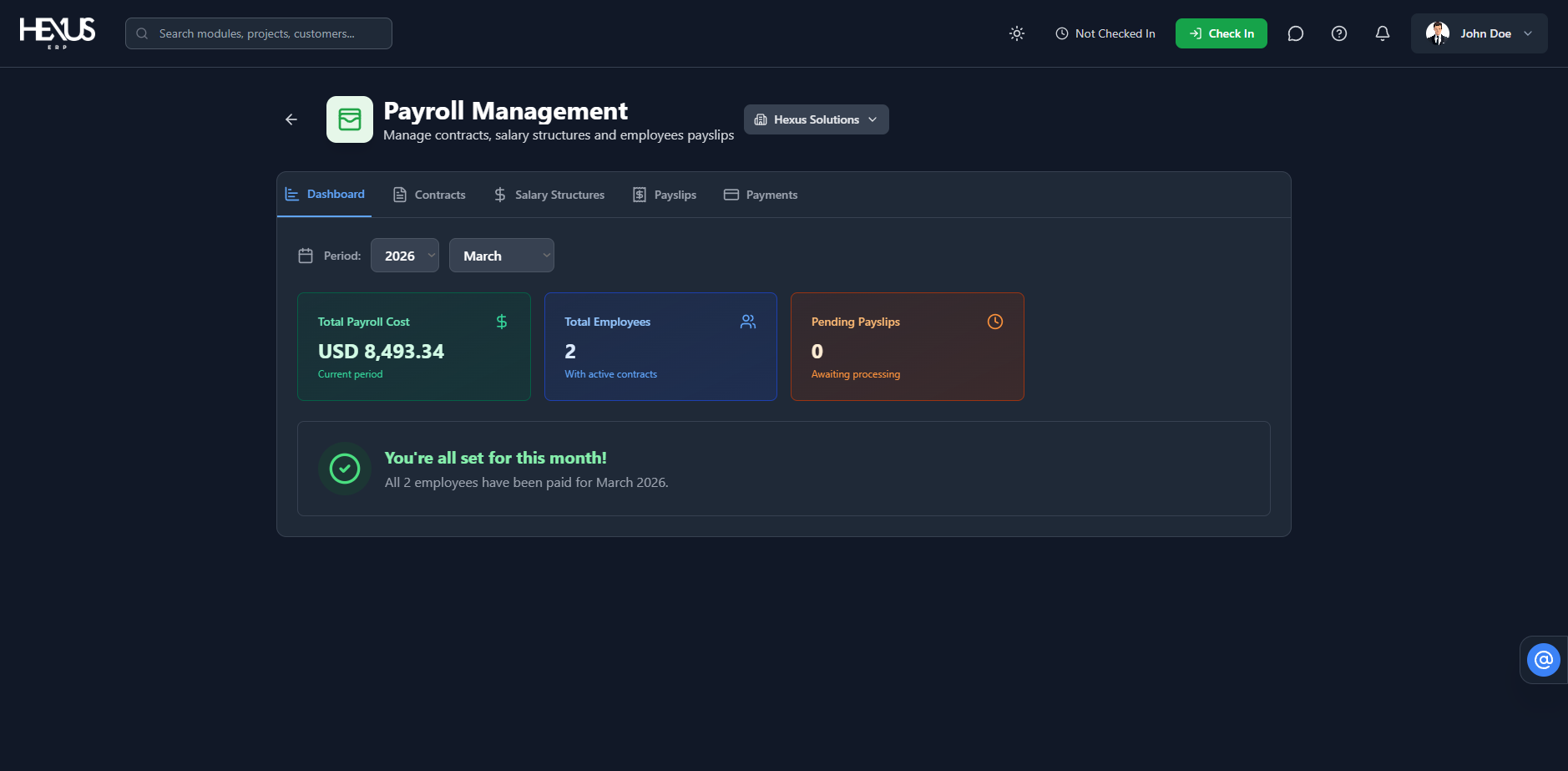Viewport: 1568px width, 771px height.
Task: Click the people icon on Total Employees
Action: [x=748, y=322]
